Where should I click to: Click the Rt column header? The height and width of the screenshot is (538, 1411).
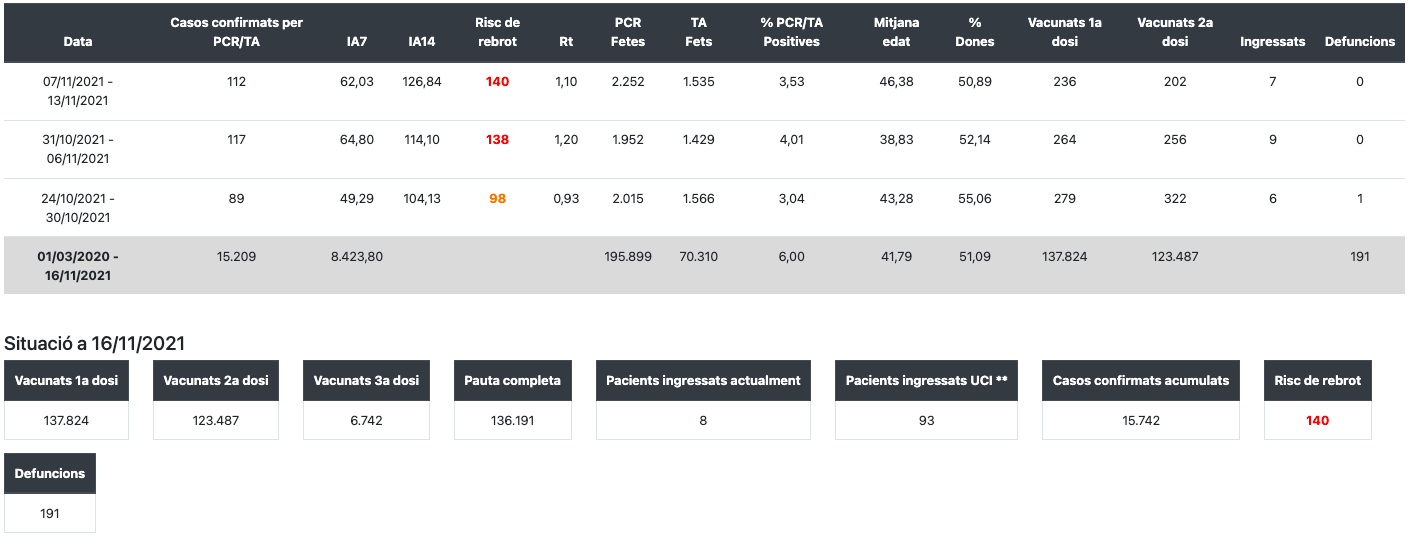[x=566, y=42]
